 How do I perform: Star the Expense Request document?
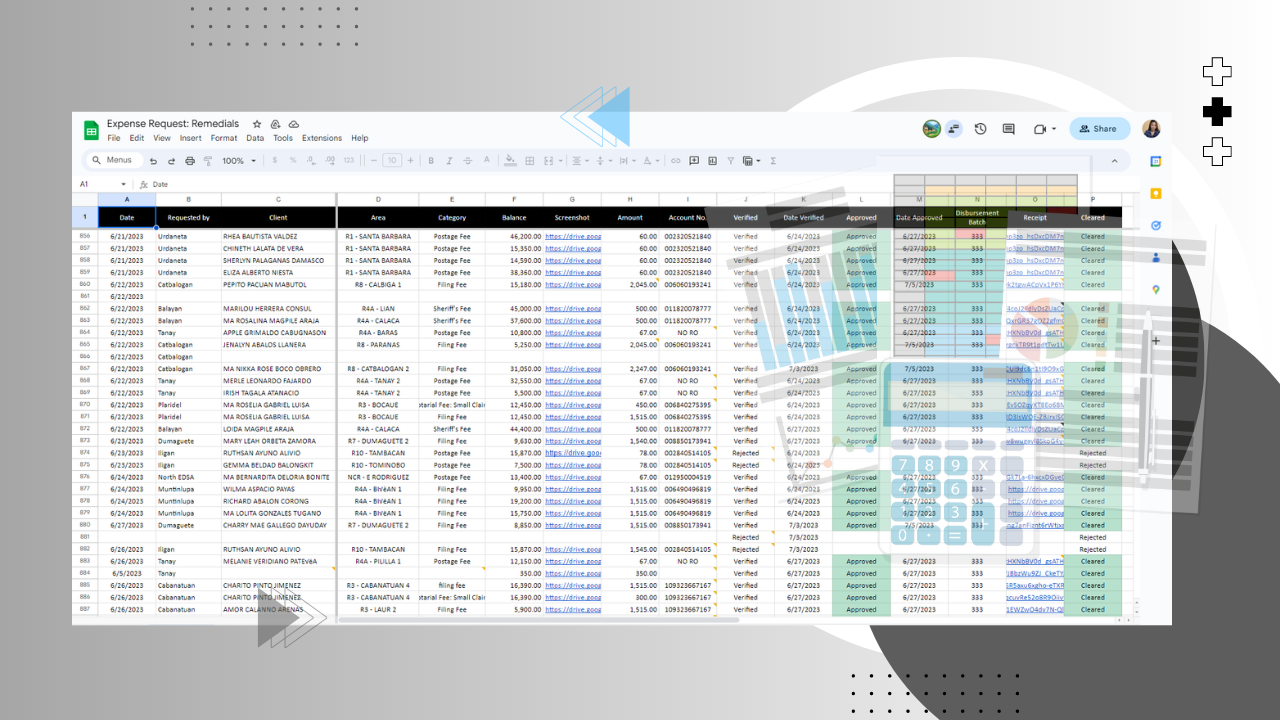257,124
